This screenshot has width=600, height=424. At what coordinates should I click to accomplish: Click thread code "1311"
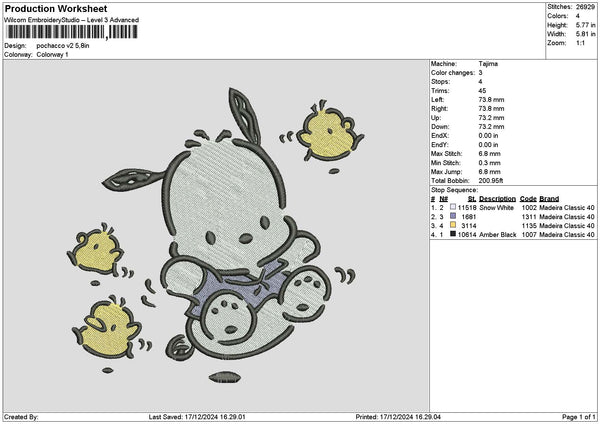(x=529, y=217)
